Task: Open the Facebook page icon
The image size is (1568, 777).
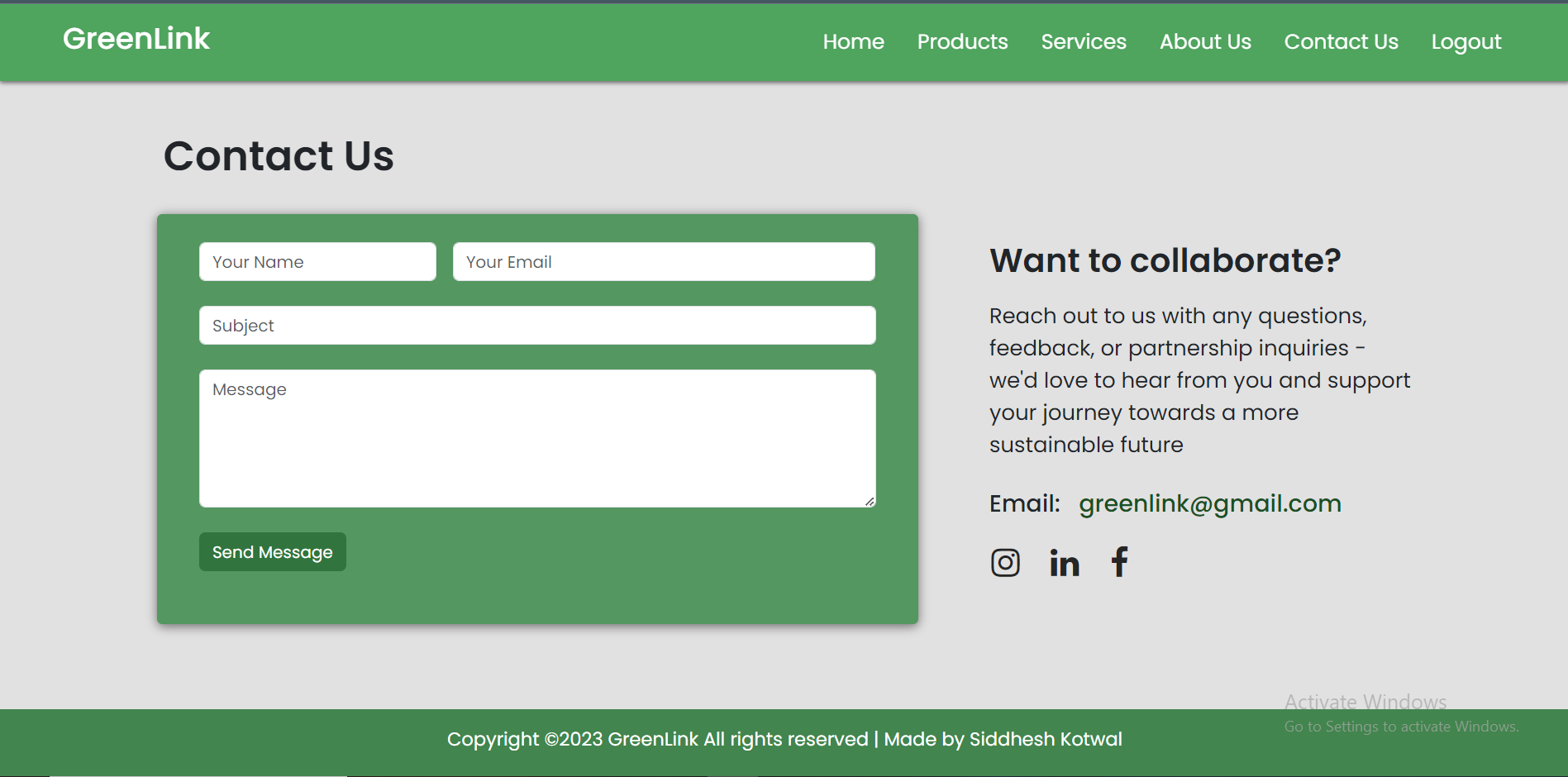Action: (x=1119, y=562)
